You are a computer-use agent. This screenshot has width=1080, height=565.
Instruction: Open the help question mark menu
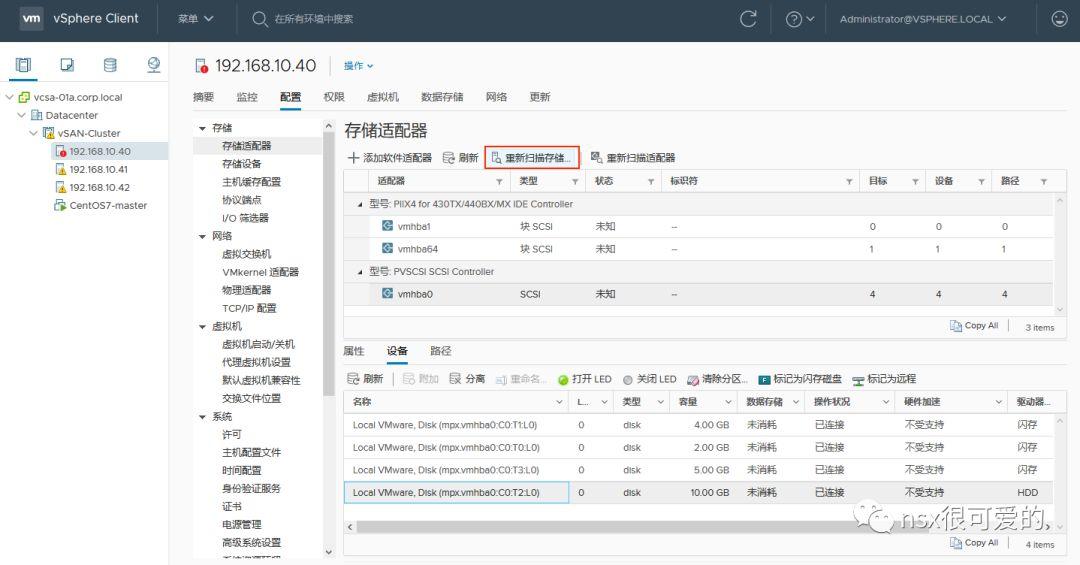click(800, 19)
